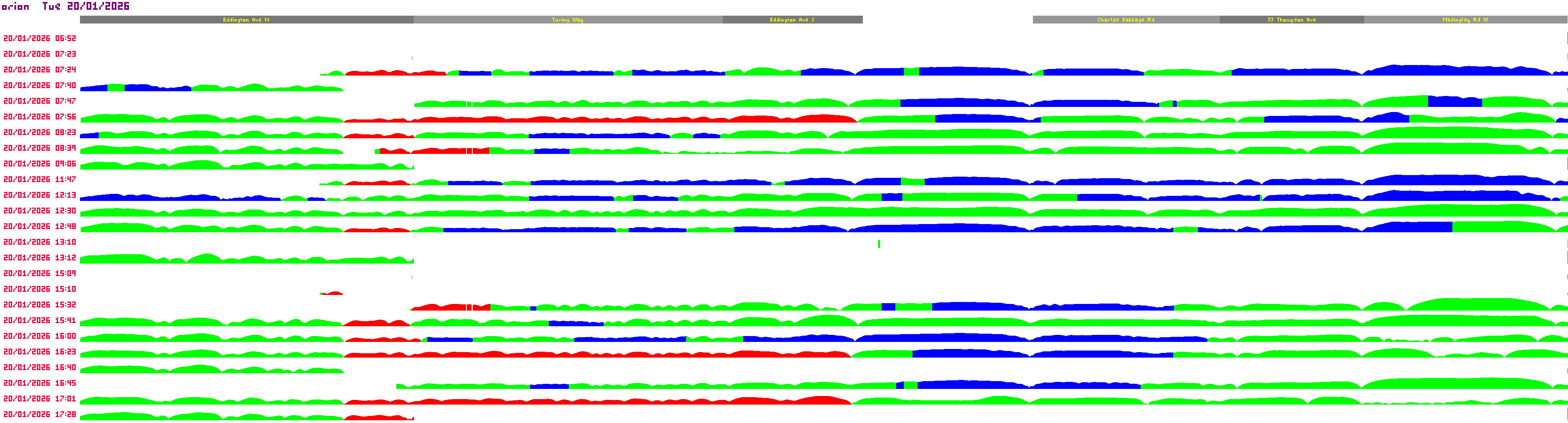Click the Eddington Ave S header bar
This screenshot has width=1568, height=423.
coord(792,20)
